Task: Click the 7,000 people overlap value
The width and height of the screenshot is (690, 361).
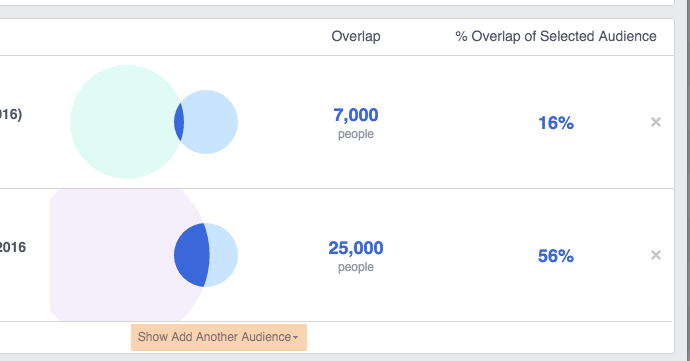Action: (356, 115)
